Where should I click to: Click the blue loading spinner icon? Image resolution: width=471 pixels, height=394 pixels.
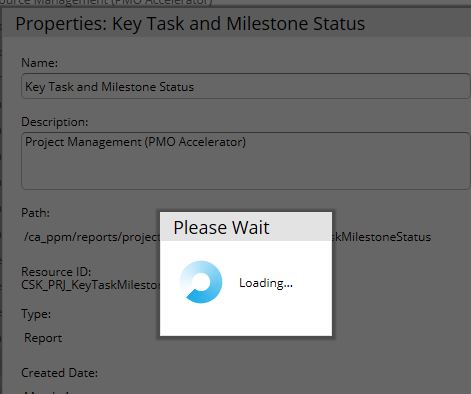click(x=201, y=282)
